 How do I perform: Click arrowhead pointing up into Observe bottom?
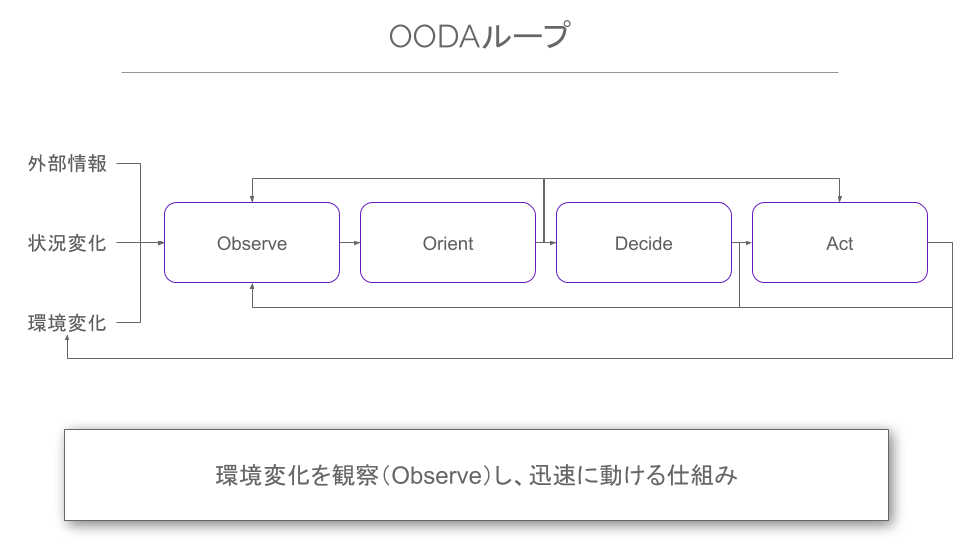[x=252, y=287]
